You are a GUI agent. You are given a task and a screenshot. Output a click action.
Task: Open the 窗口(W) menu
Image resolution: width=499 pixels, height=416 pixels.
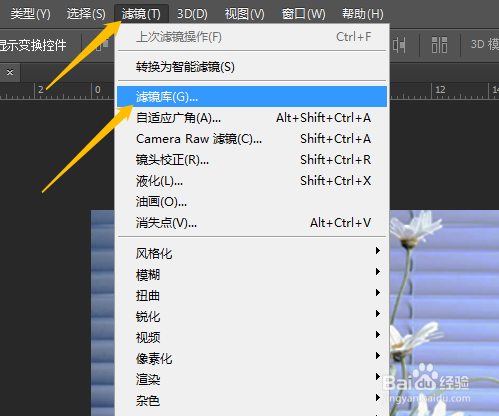pos(303,14)
